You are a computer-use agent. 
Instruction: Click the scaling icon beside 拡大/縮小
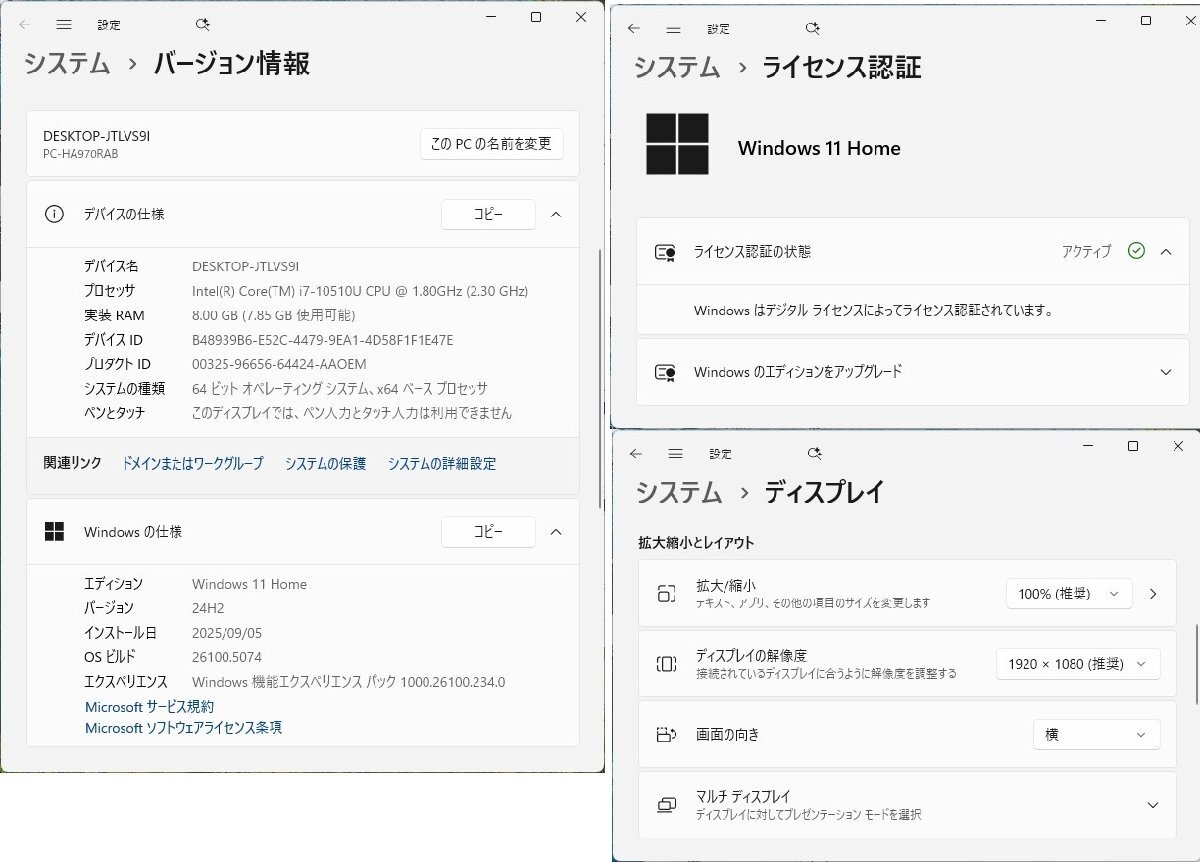[x=666, y=593]
